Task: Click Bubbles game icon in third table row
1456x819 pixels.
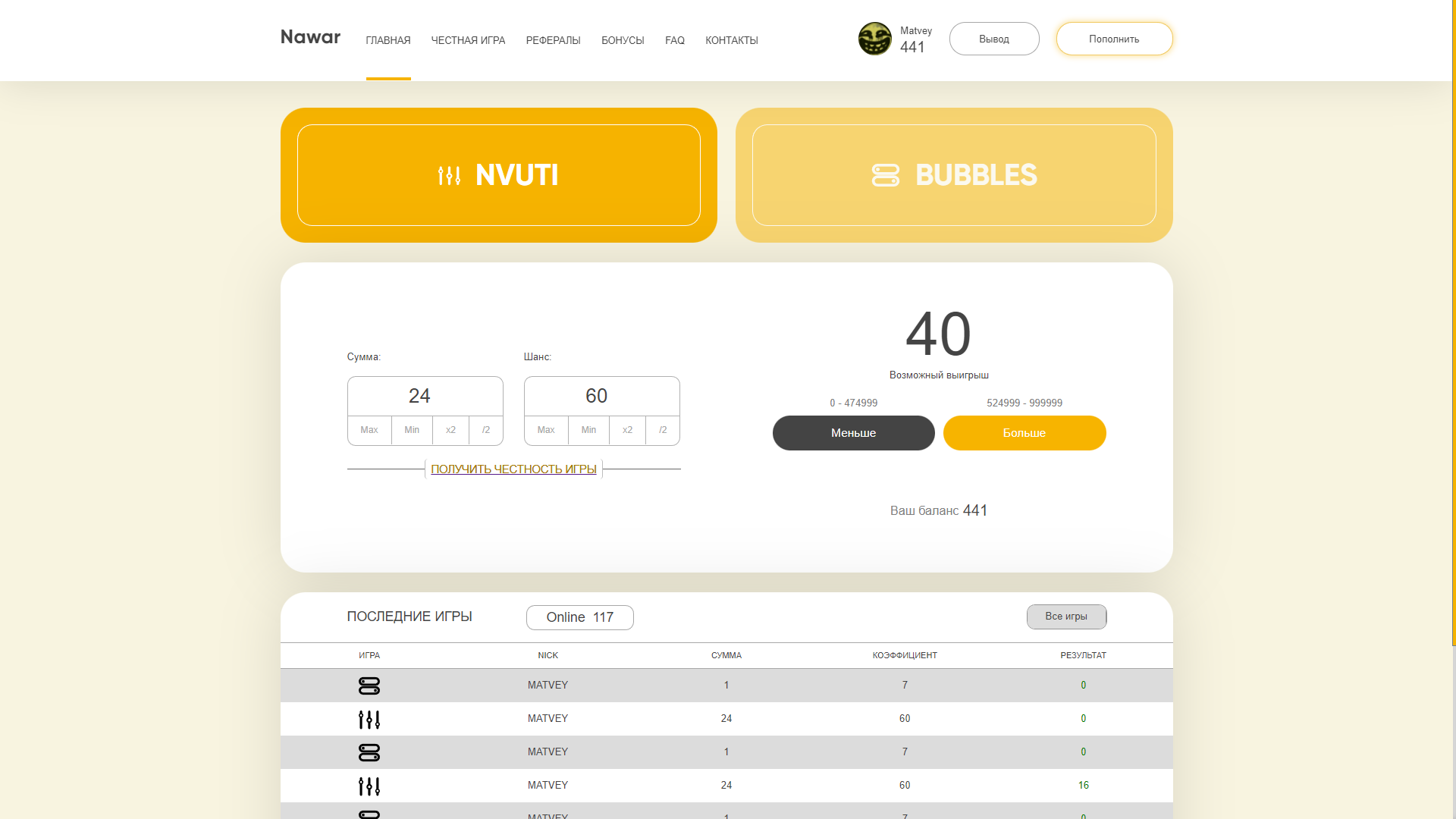Action: point(369,752)
